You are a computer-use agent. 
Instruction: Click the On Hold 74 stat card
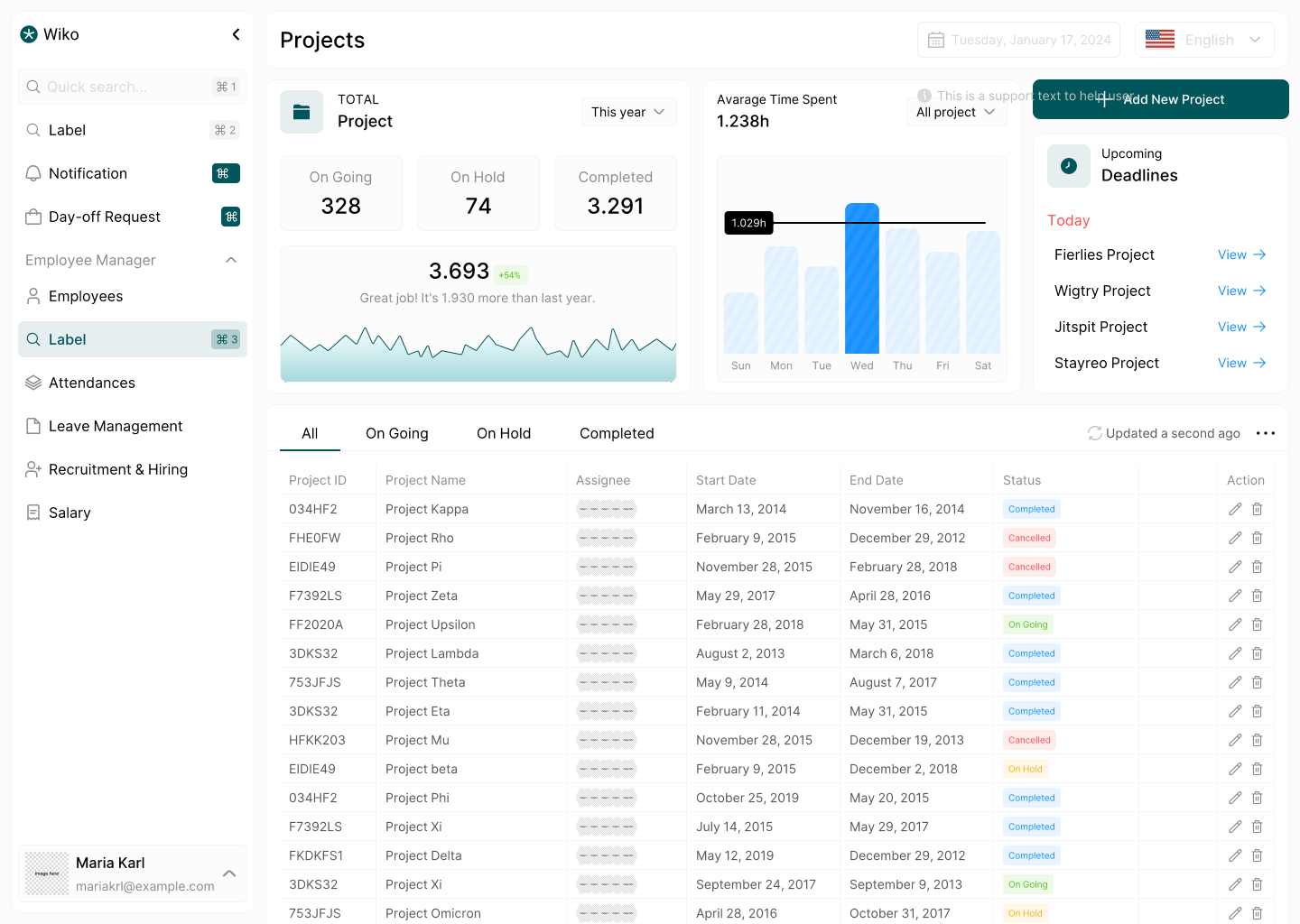point(478,193)
